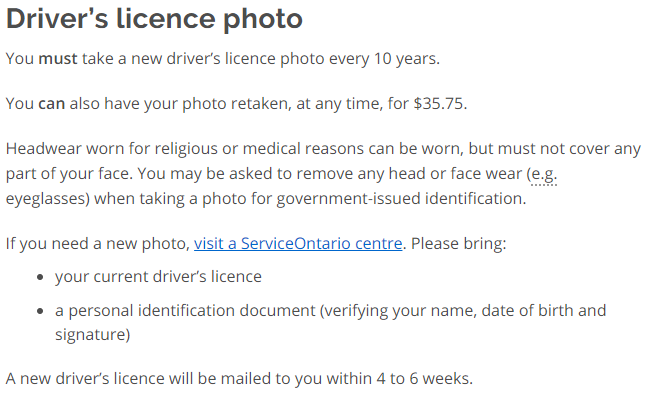Click the 'your current driver's licence' list item
This screenshot has height=402, width=652.
point(158,276)
